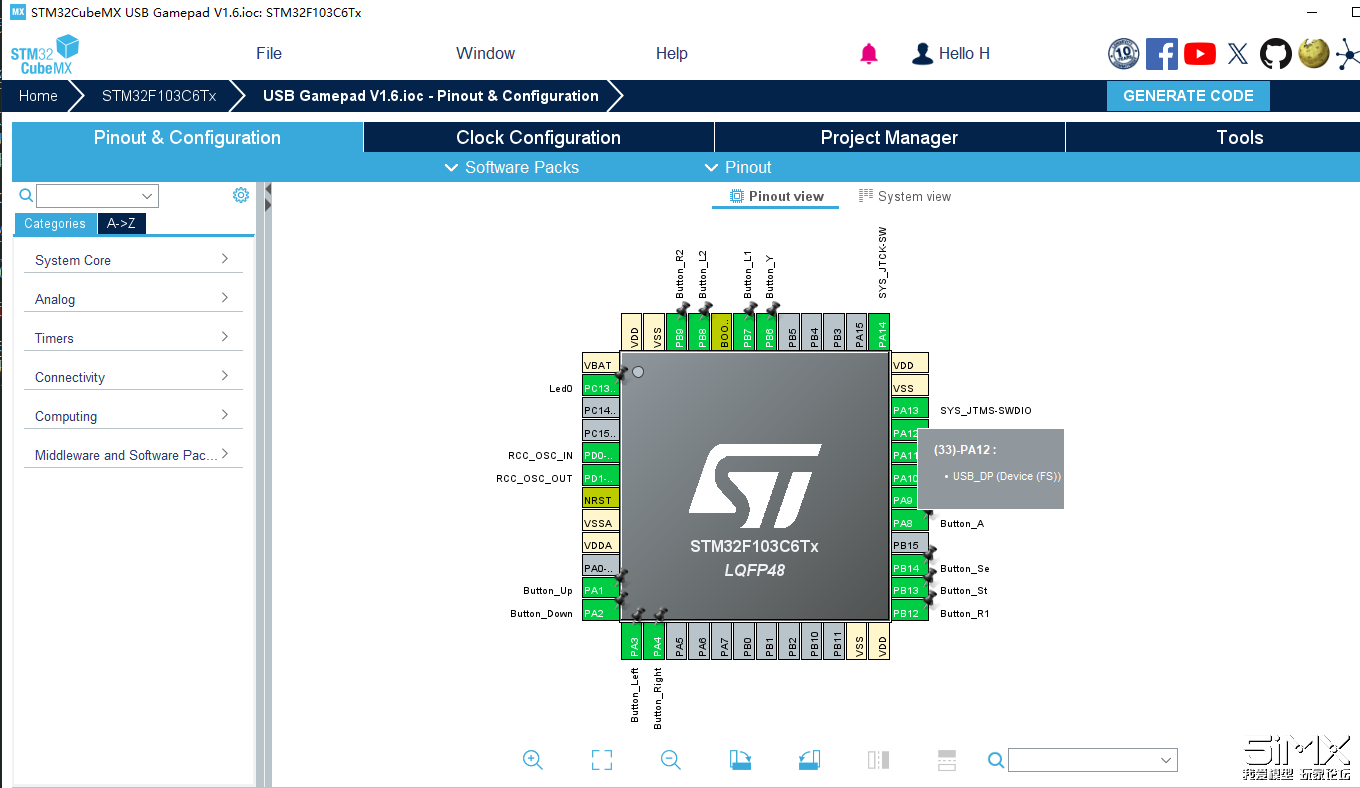Open the notifications bell
Image resolution: width=1360 pixels, height=788 pixels.
coord(869,54)
